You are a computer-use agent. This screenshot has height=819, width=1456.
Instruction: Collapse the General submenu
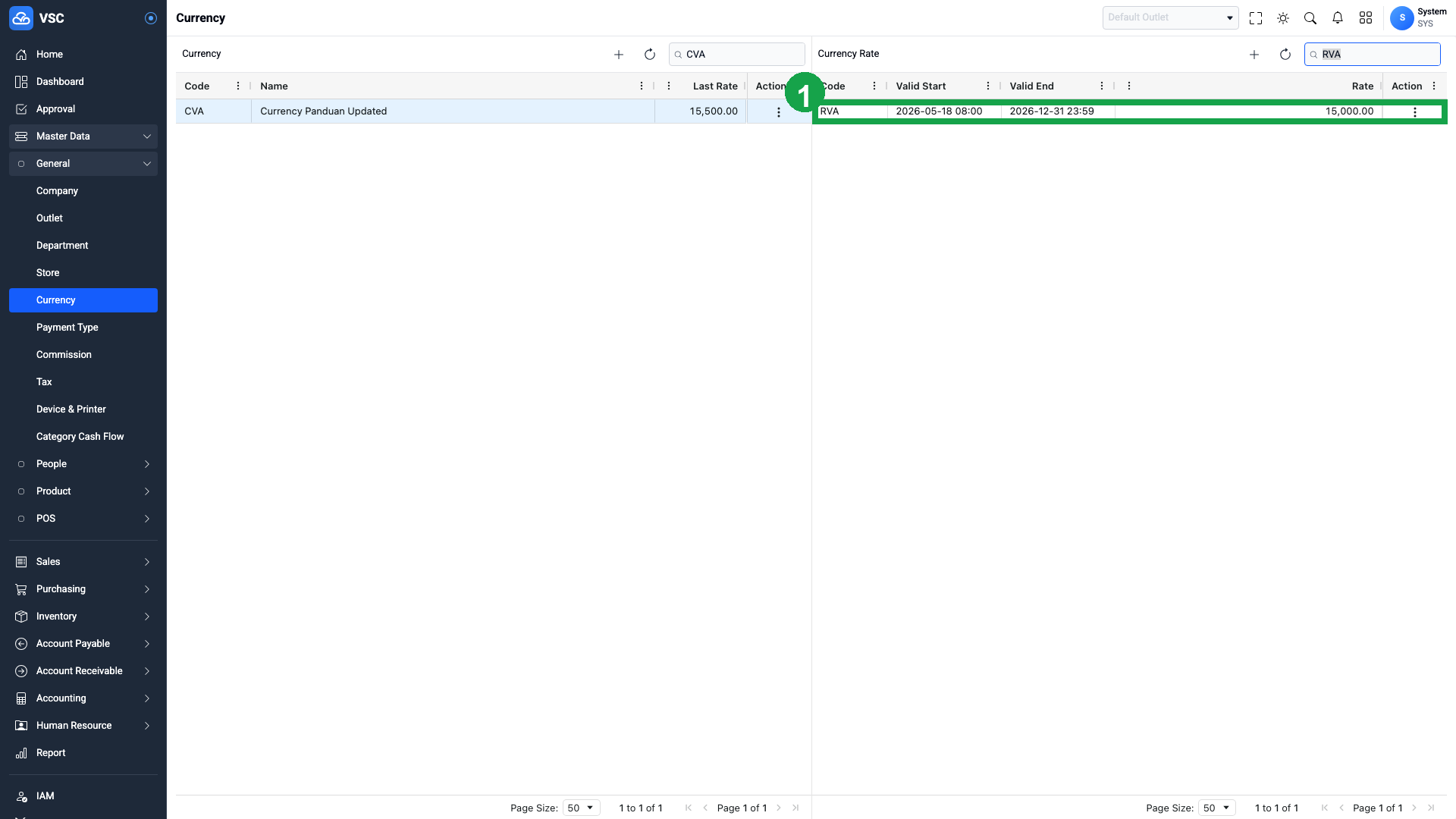pyautogui.click(x=83, y=164)
